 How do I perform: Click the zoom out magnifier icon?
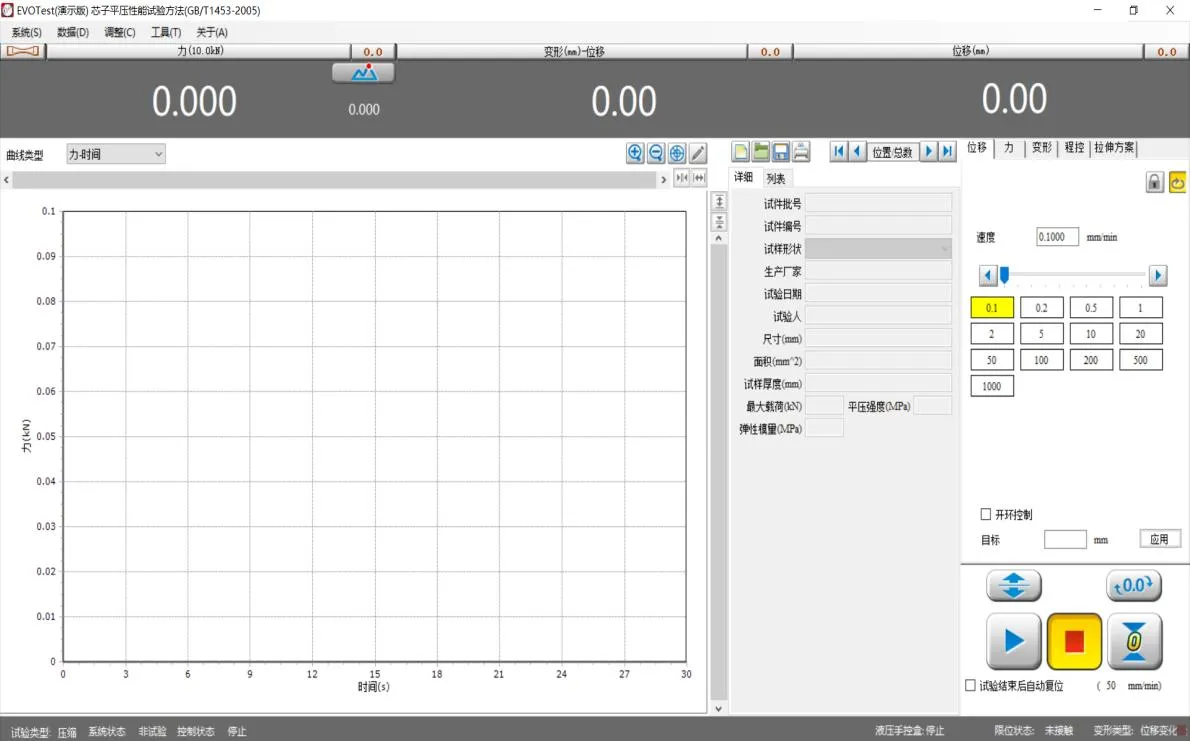(x=656, y=153)
